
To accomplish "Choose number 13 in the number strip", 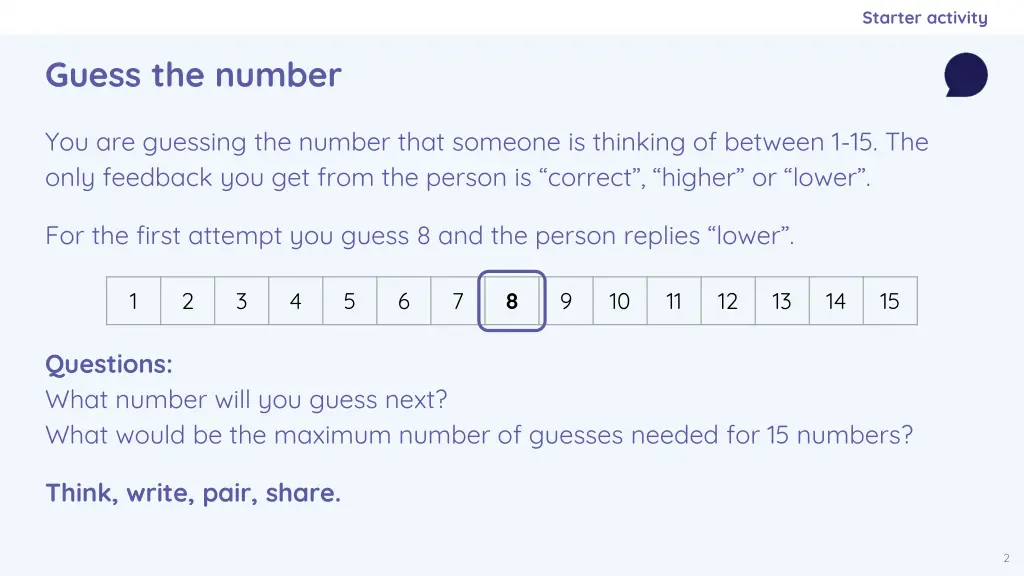I will coord(782,301).
